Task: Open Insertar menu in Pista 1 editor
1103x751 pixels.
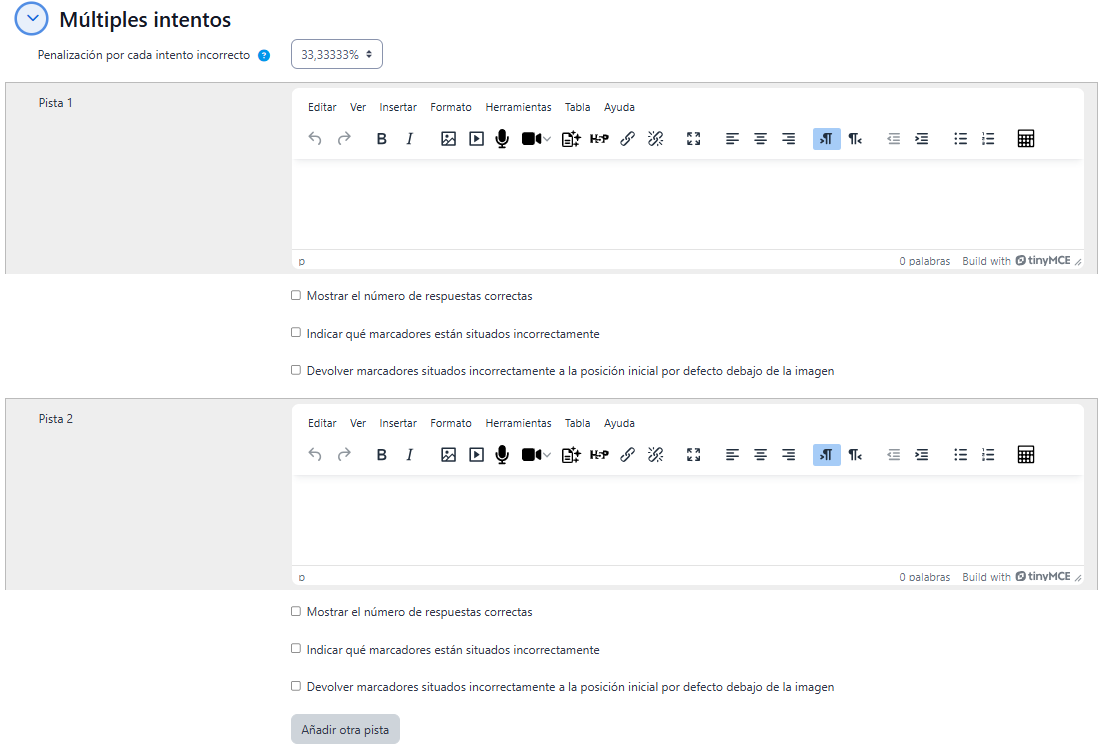Action: pos(398,107)
